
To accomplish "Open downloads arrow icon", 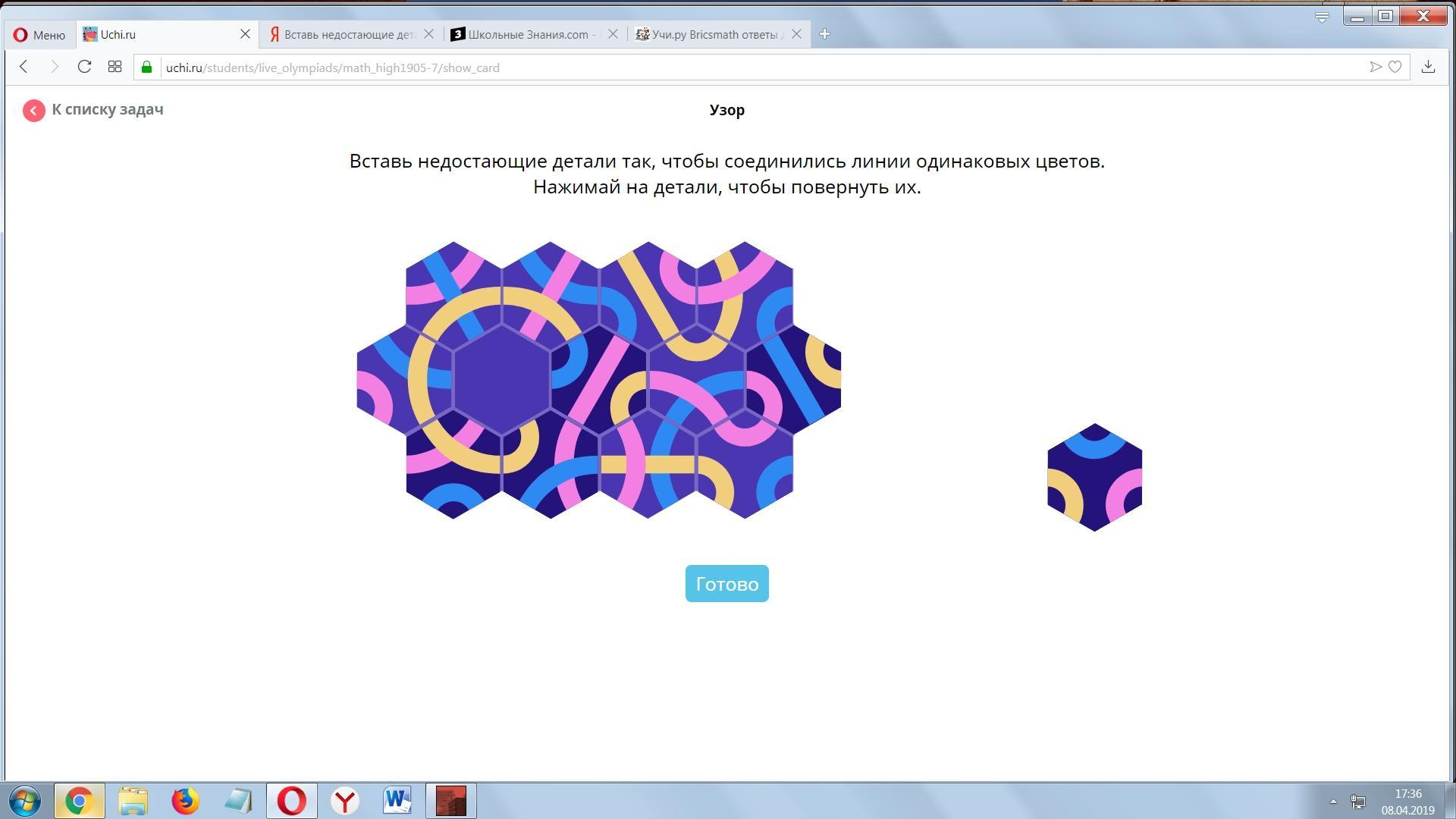I will pyautogui.click(x=1428, y=67).
